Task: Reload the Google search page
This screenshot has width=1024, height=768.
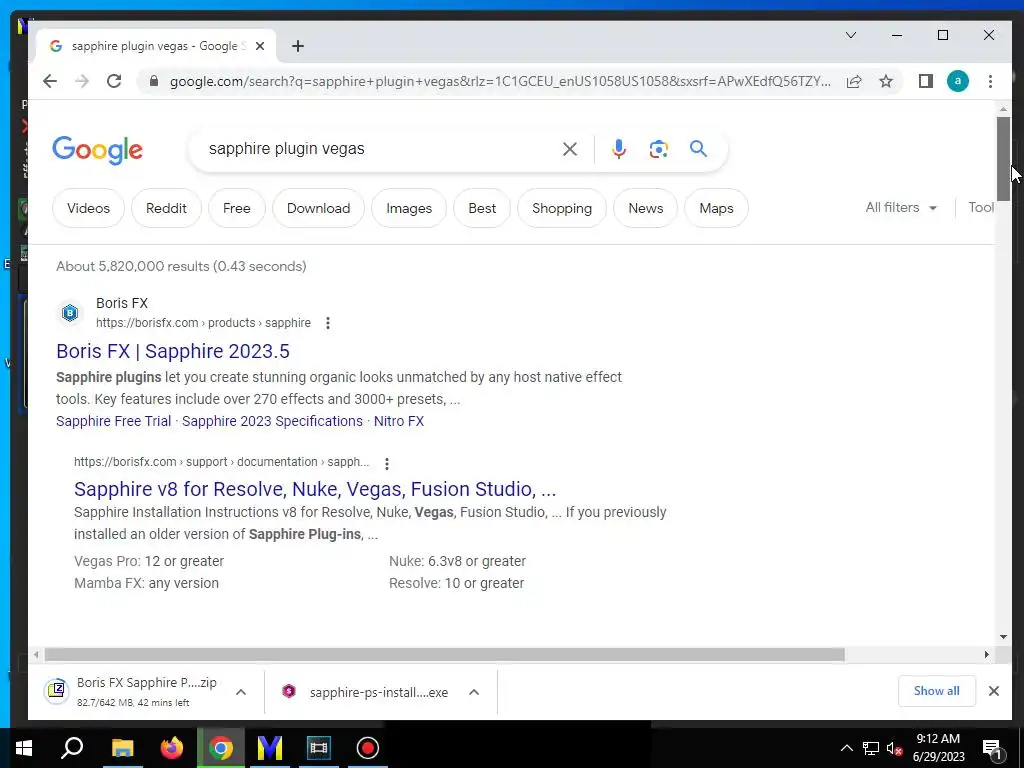Action: [114, 81]
